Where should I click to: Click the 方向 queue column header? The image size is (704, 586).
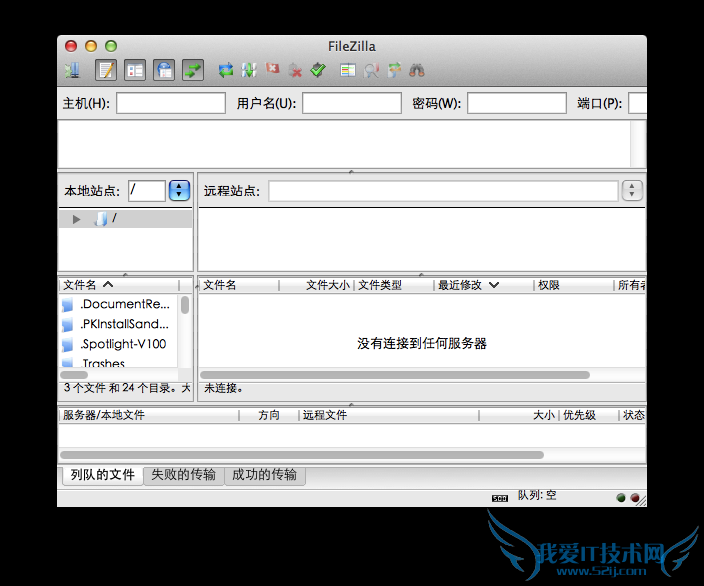(x=268, y=415)
